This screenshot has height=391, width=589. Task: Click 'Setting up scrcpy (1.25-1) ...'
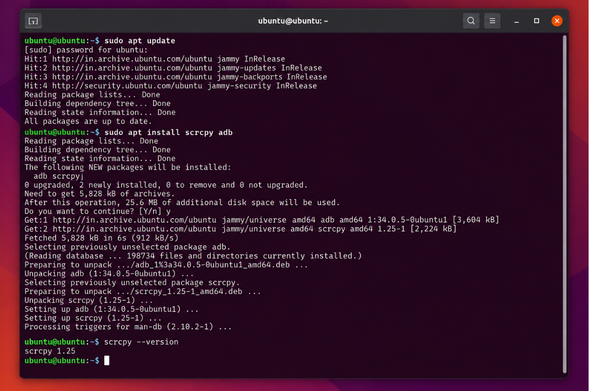[x=93, y=318]
